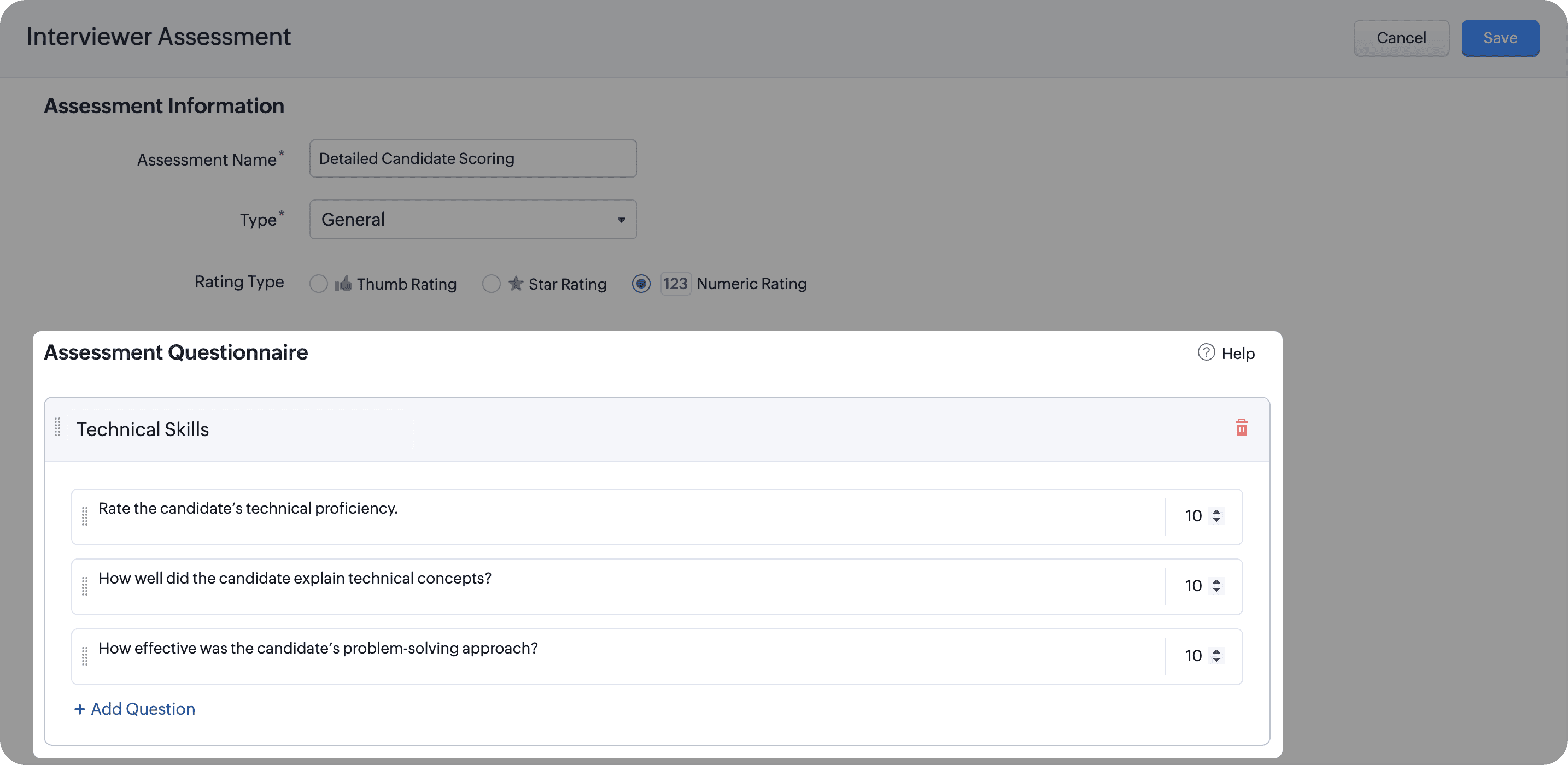The image size is (1568, 765).
Task: Grab drag handle of explain technical concepts question
Action: (85, 586)
